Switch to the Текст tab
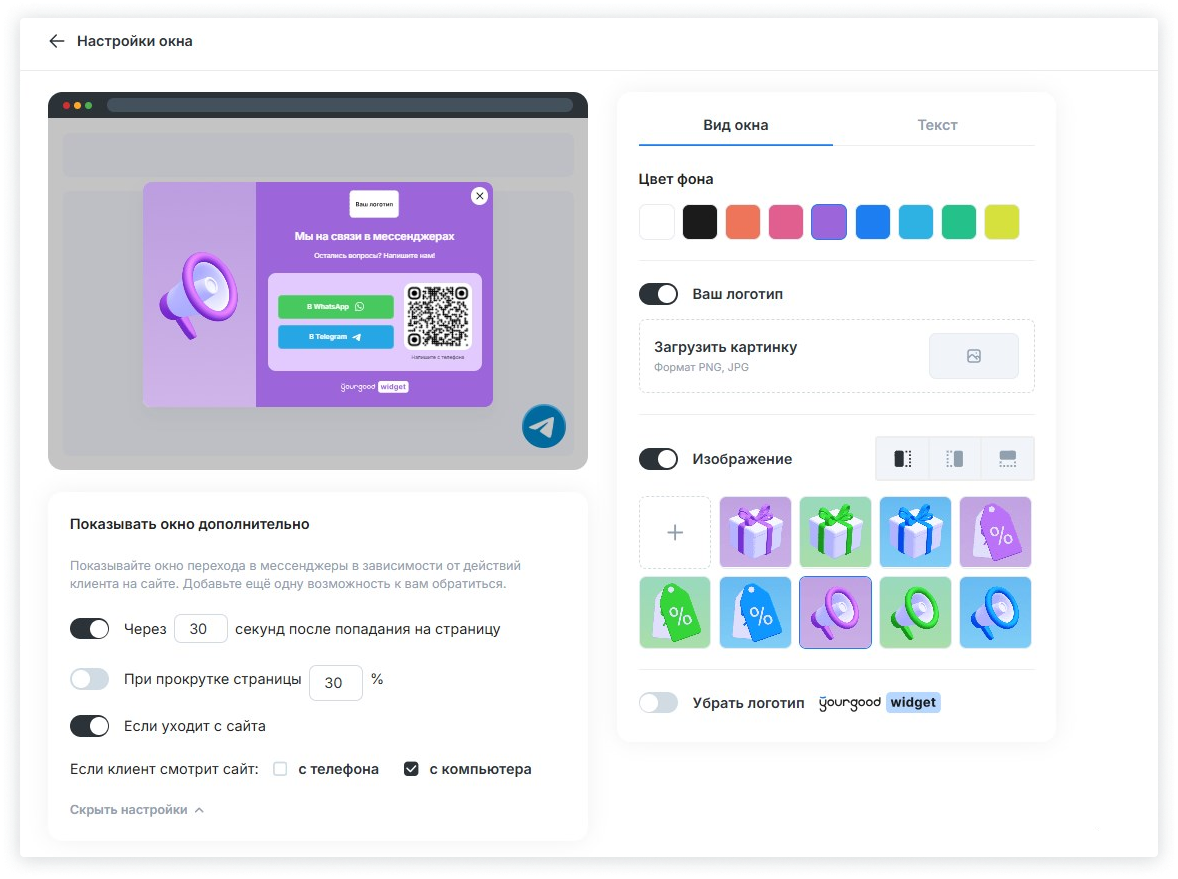The width and height of the screenshot is (1178, 879). pyautogui.click(x=937, y=125)
